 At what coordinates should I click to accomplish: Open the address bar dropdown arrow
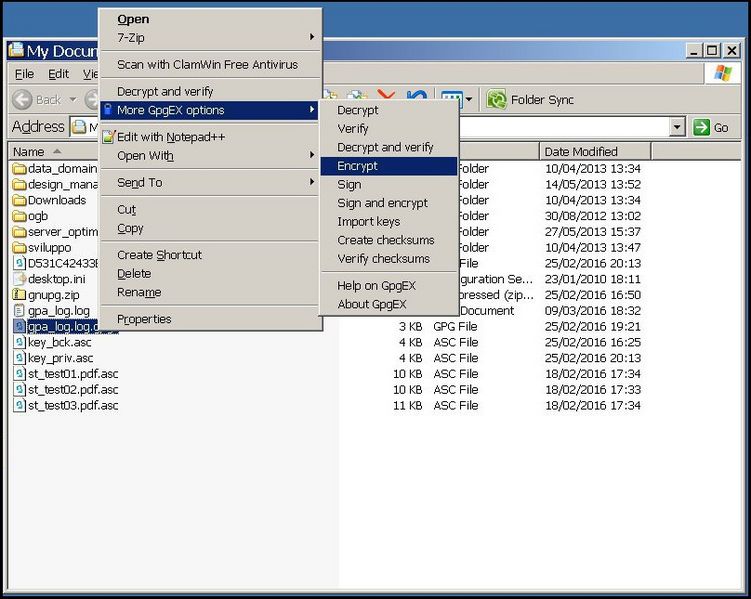click(677, 127)
